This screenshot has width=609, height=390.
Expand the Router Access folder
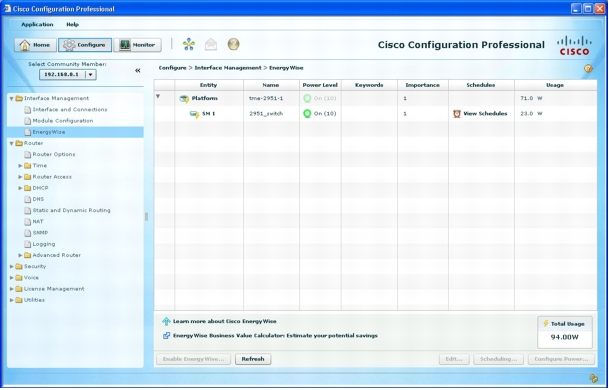point(20,177)
